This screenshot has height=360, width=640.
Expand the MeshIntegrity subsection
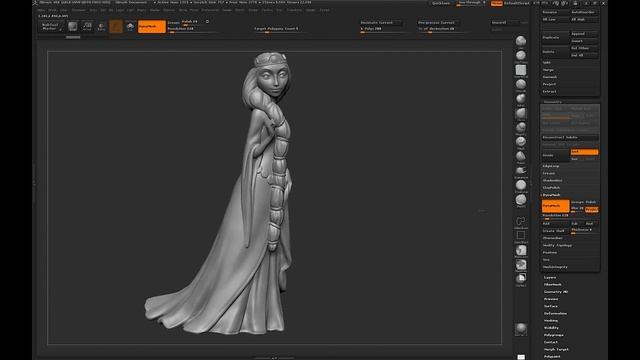(x=555, y=267)
